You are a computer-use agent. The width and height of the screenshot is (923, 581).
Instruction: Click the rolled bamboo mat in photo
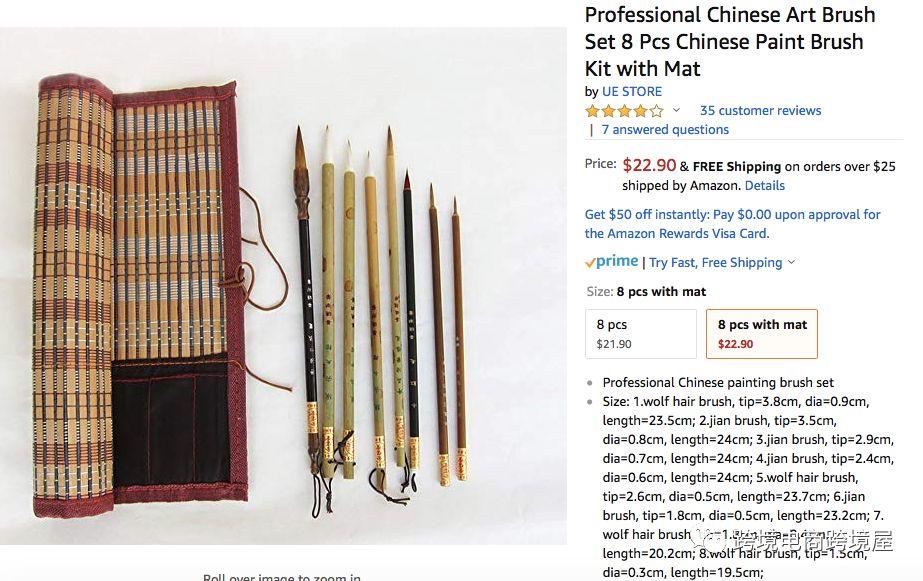[138, 296]
